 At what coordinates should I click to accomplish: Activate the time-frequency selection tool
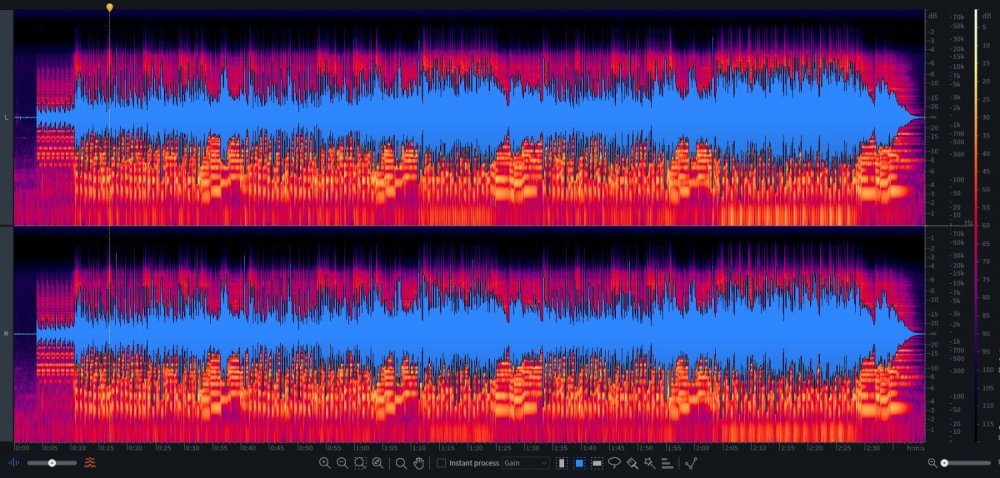(x=579, y=463)
